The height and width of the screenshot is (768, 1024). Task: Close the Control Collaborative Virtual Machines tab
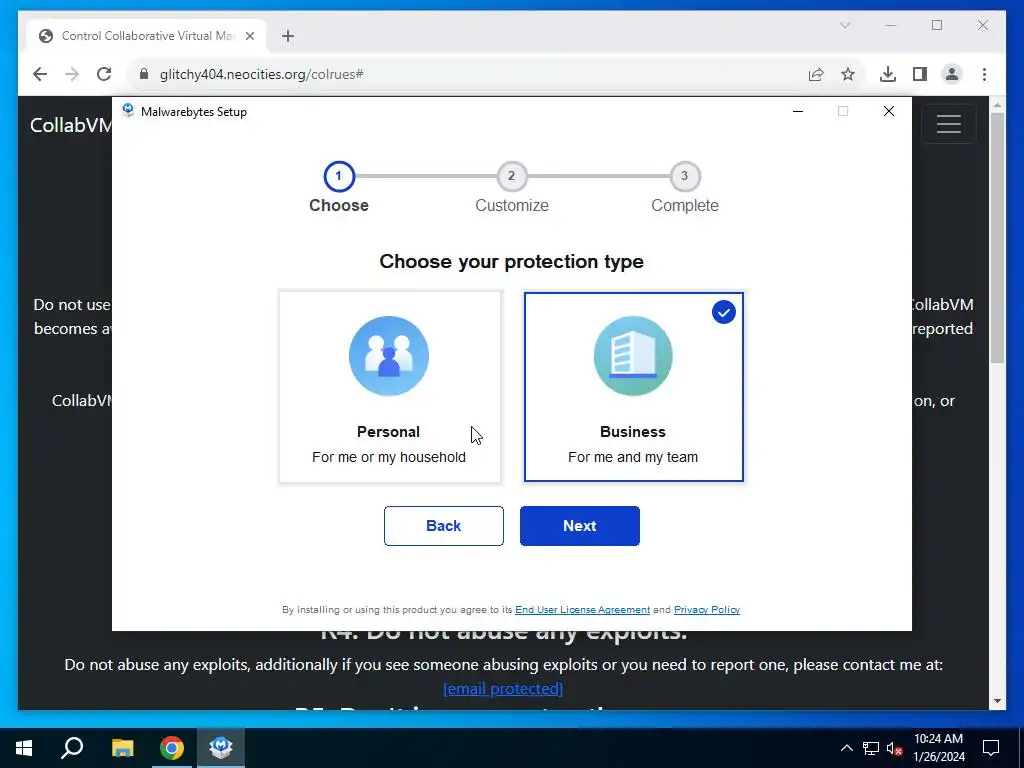249,36
